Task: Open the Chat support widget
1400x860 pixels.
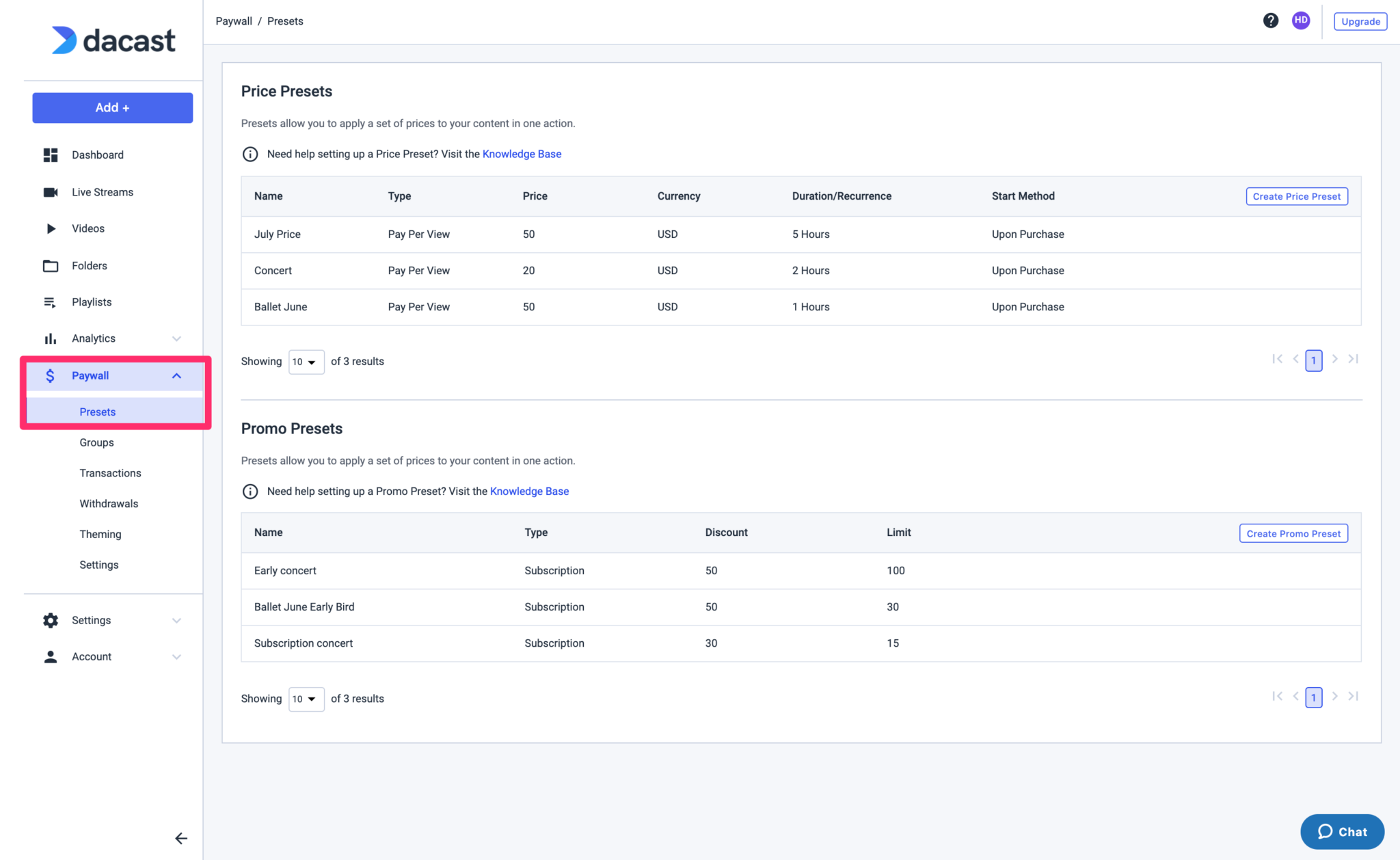Action: (x=1342, y=831)
